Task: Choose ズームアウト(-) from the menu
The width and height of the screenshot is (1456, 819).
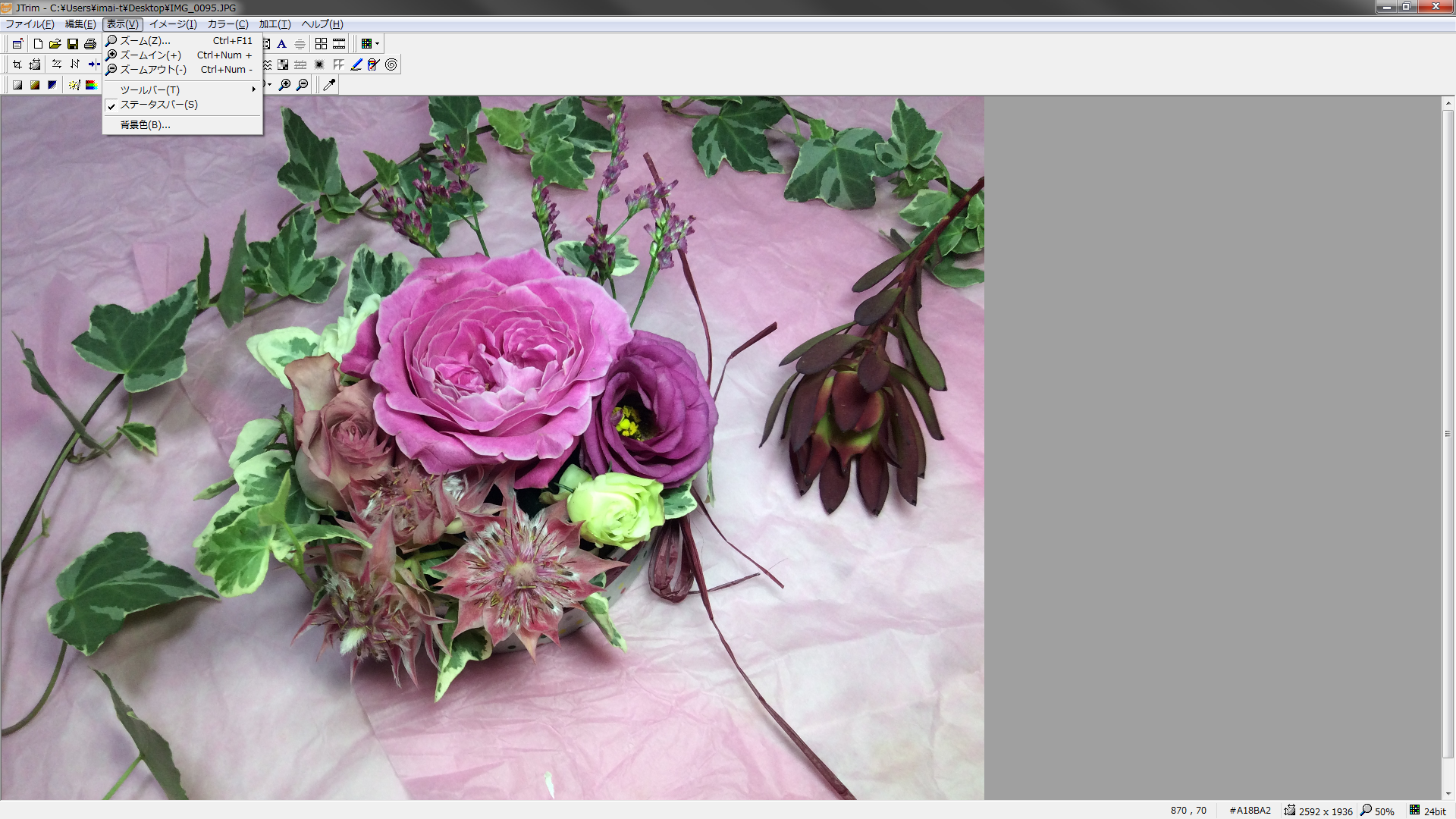Action: (153, 70)
